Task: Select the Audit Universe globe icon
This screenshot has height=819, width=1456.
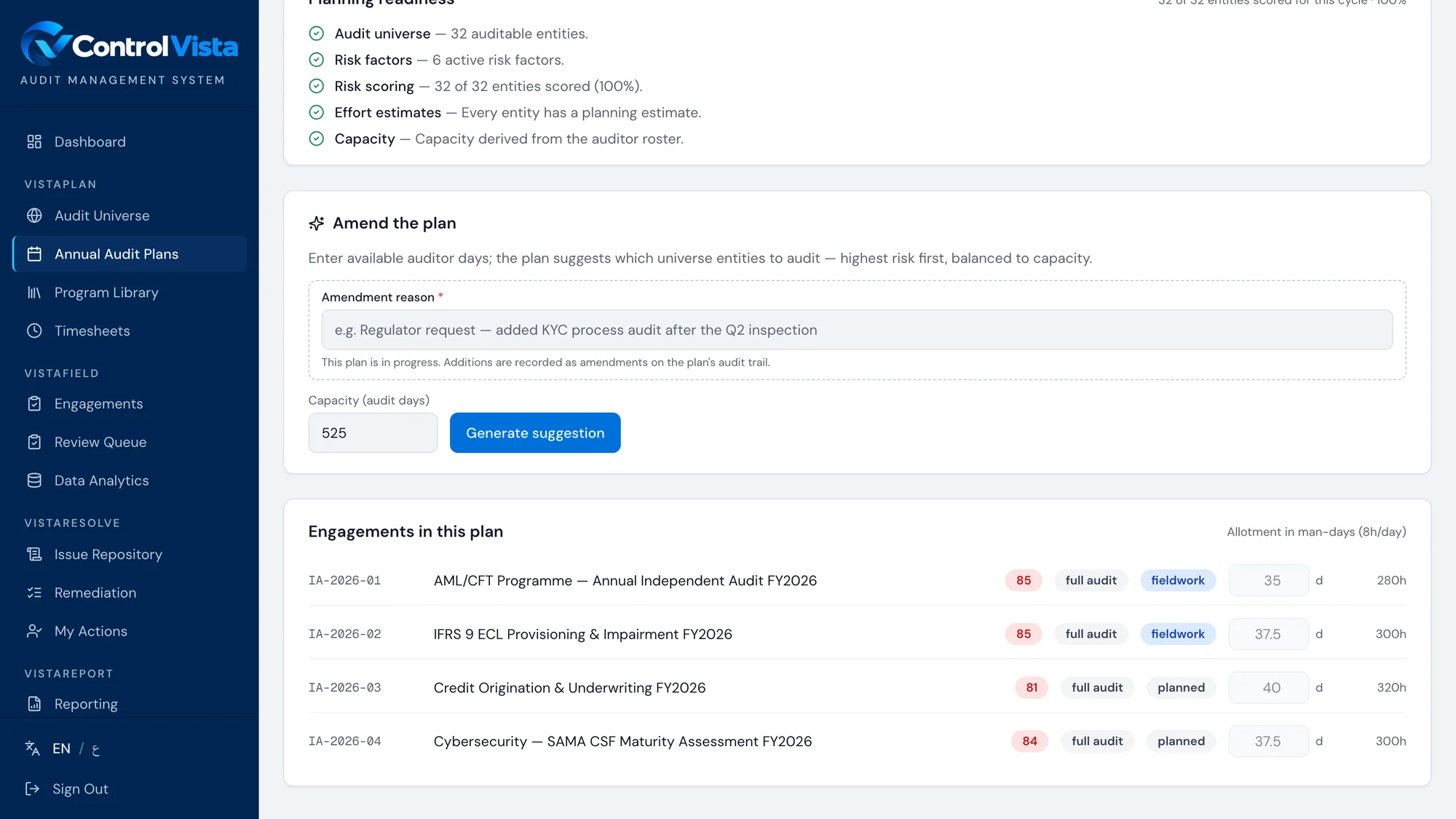Action: pyautogui.click(x=34, y=215)
